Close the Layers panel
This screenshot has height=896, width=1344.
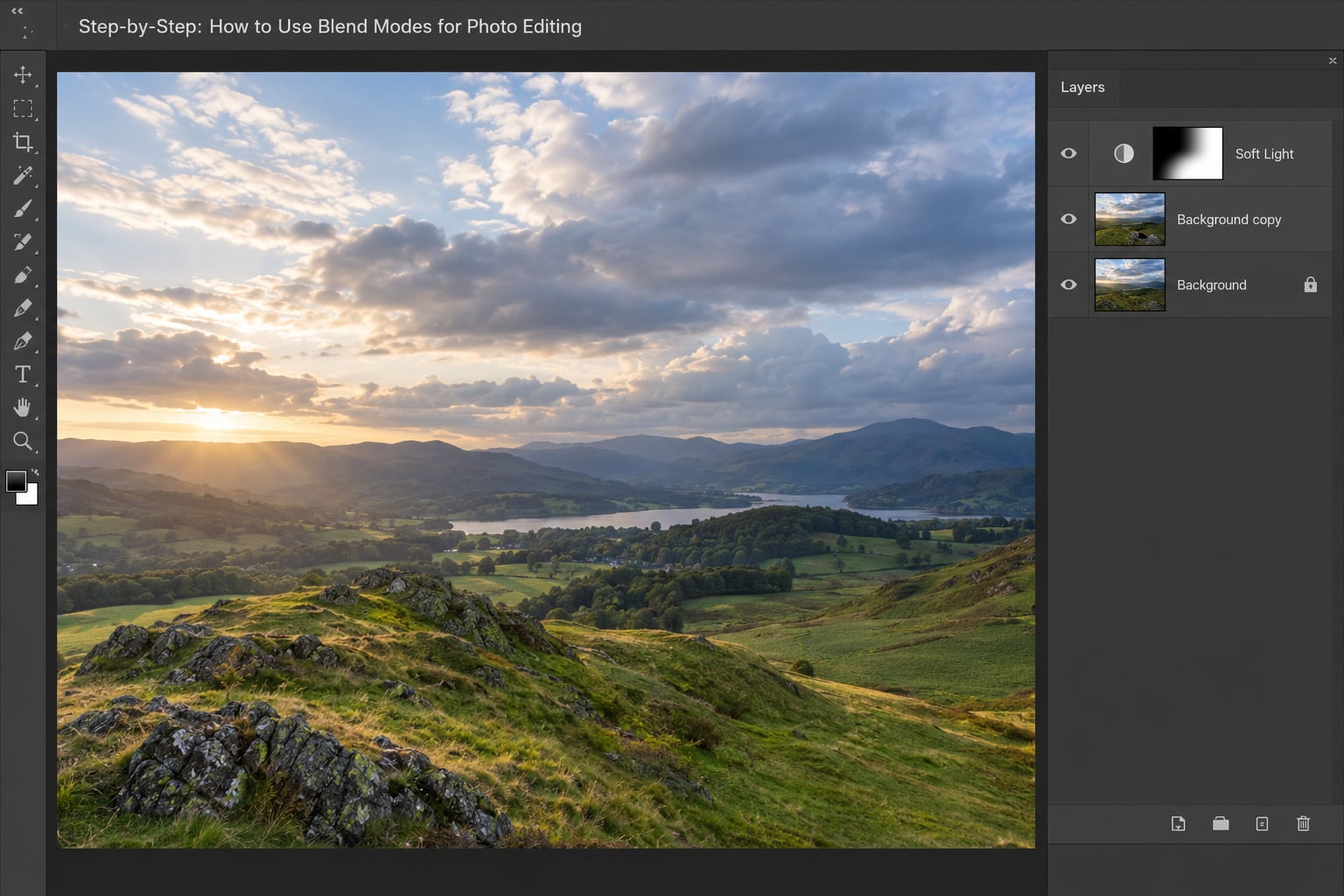click(1333, 60)
